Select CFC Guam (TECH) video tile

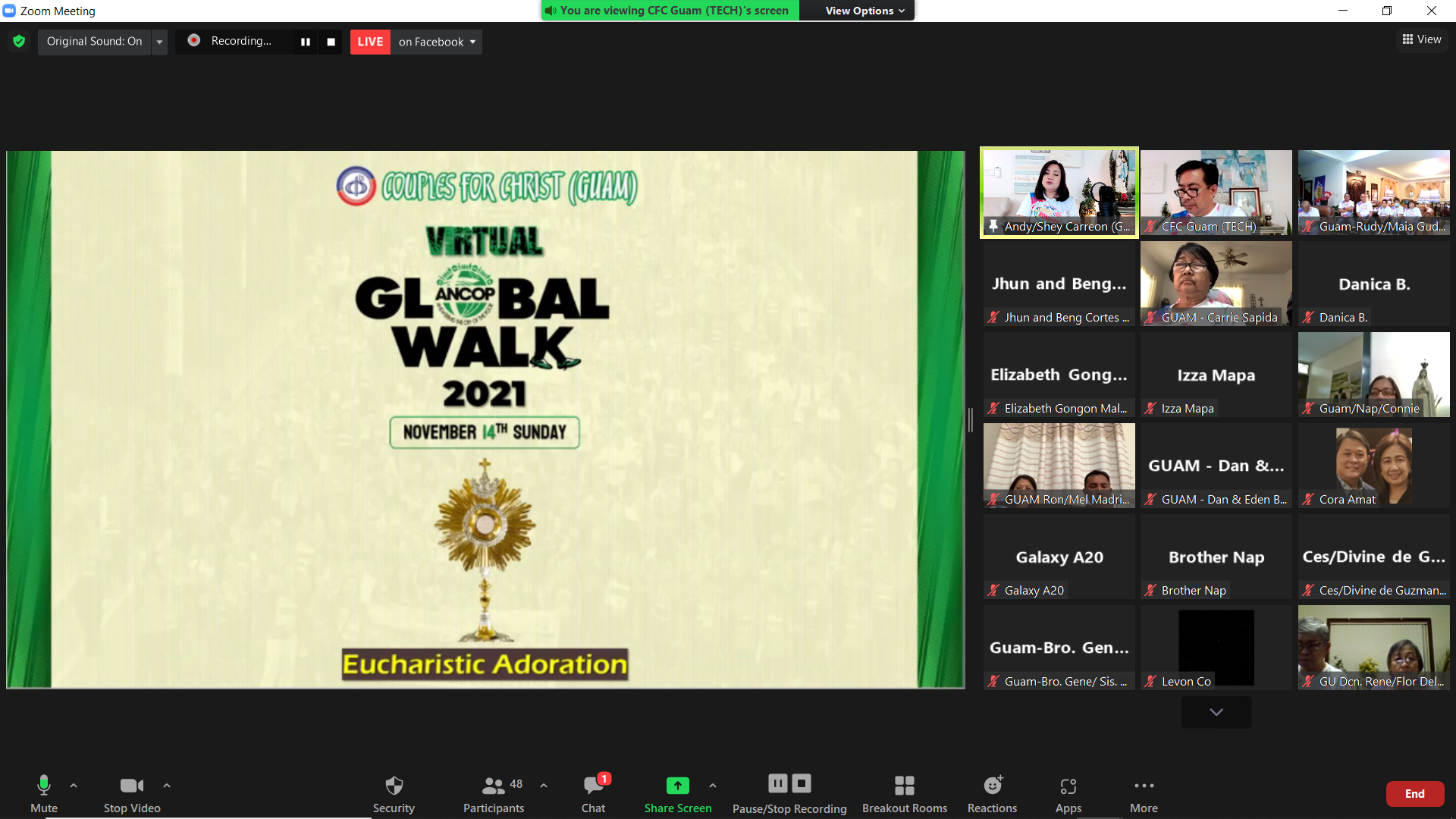[x=1216, y=193]
